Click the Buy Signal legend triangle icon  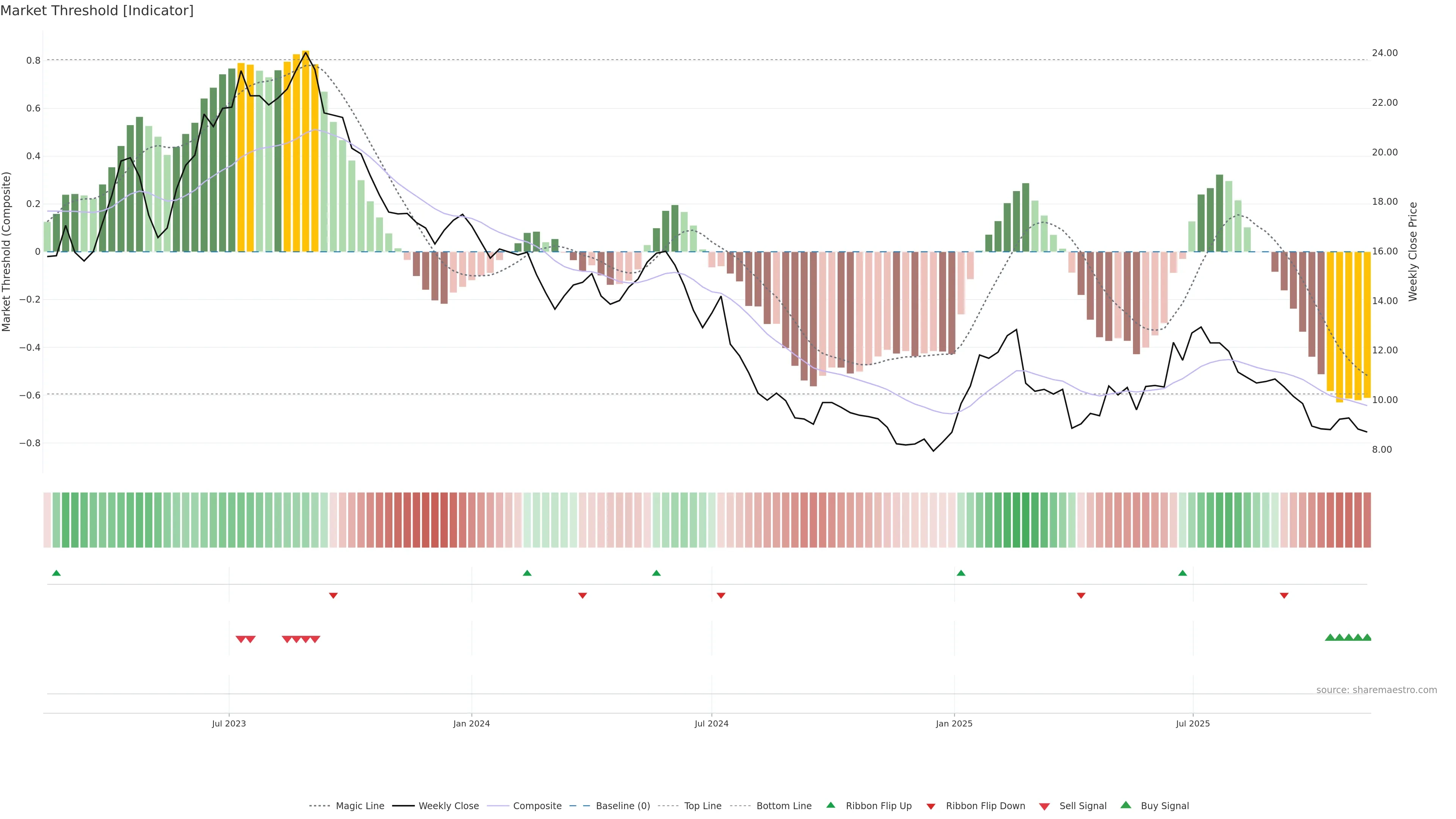point(1125,805)
